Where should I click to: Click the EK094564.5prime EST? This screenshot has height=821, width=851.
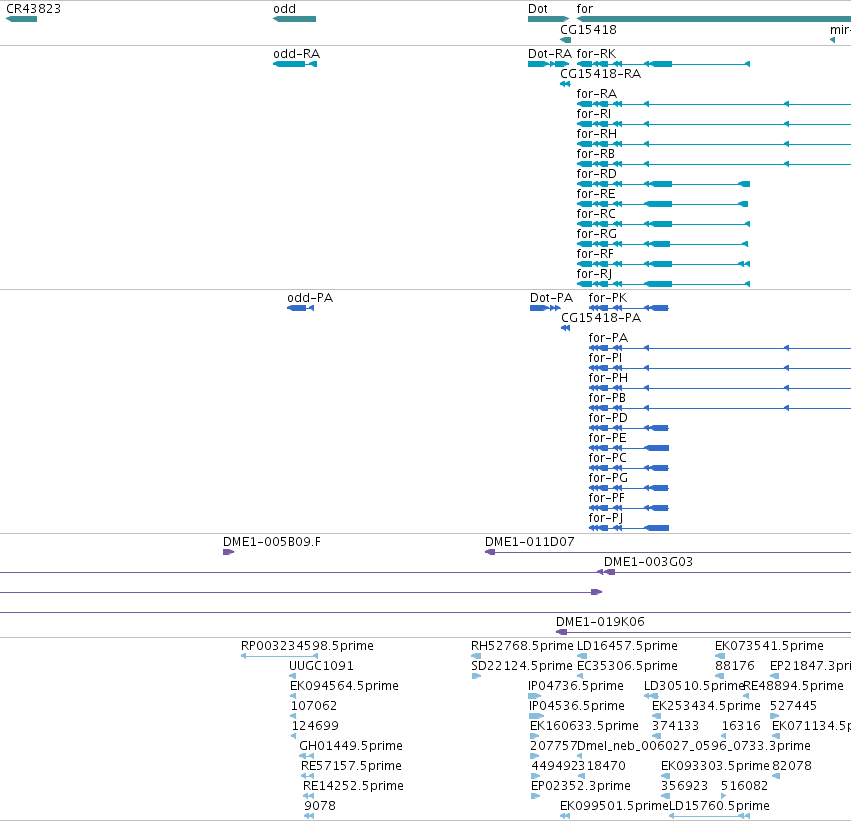coord(293,696)
